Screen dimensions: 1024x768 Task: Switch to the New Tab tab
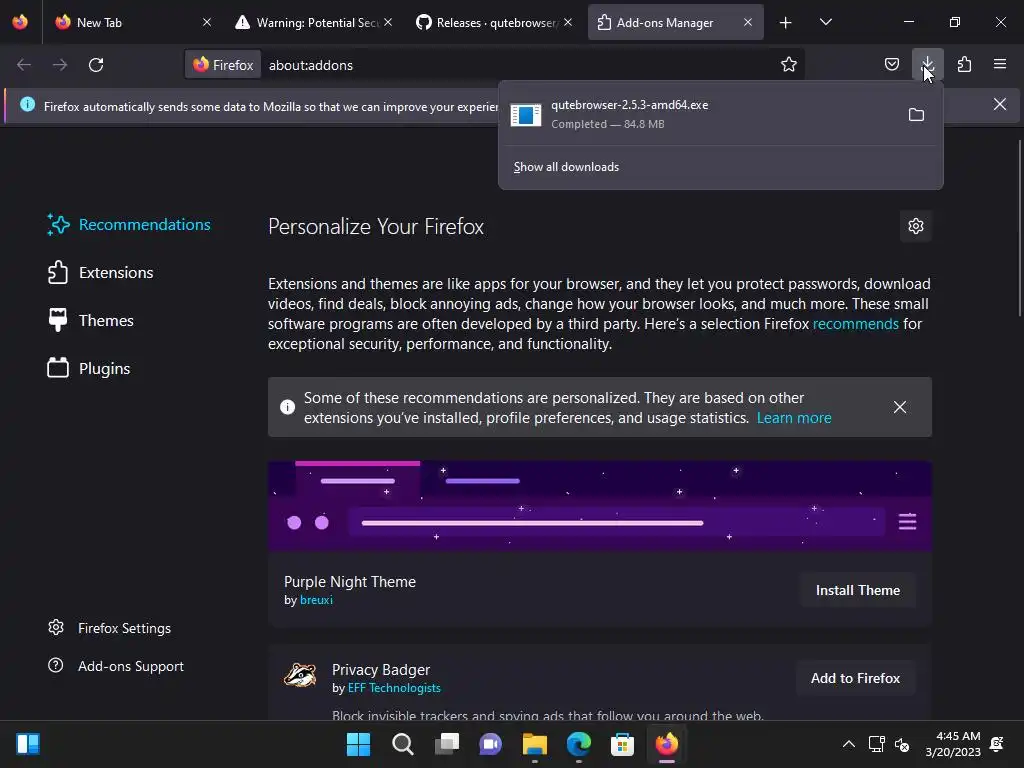[134, 22]
